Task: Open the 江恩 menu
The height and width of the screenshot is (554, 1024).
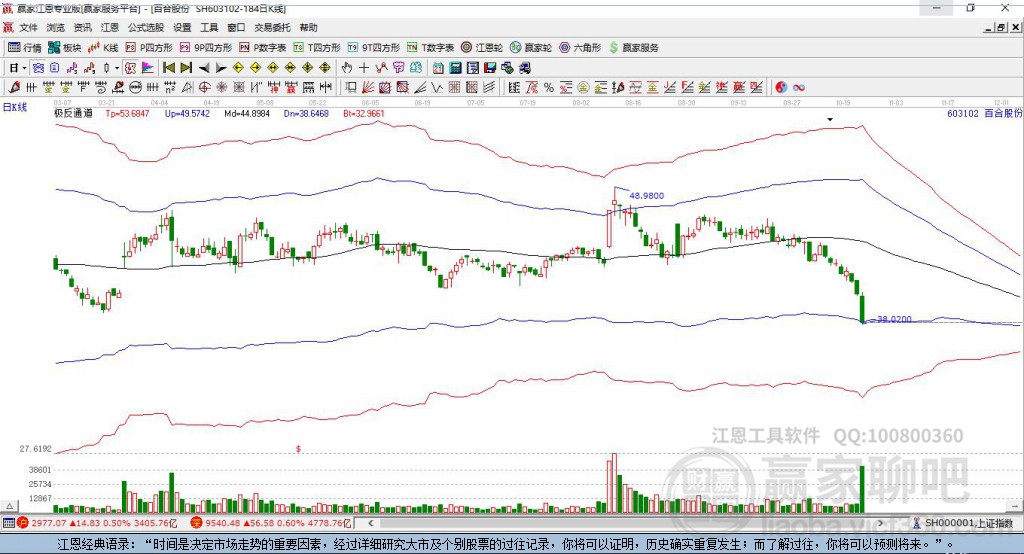Action: [x=110, y=27]
